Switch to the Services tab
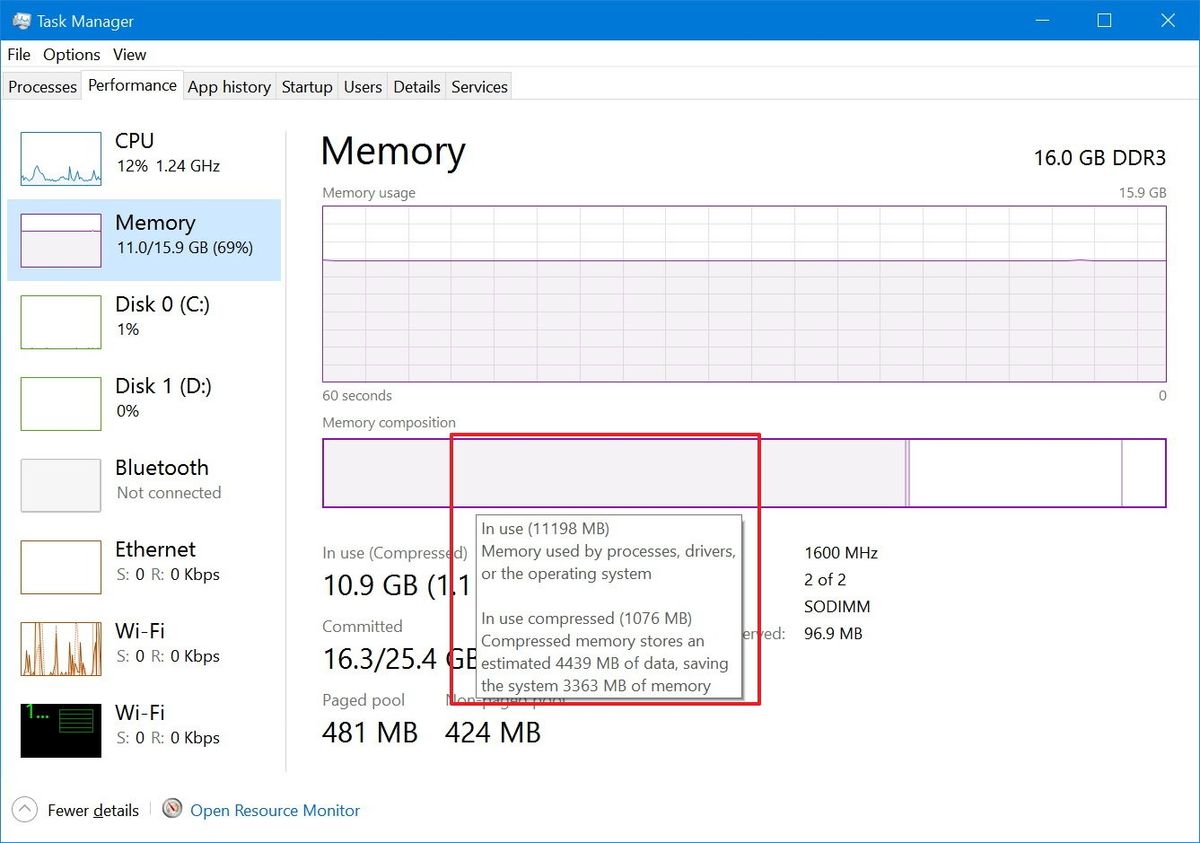The height and width of the screenshot is (843, 1200). pos(478,87)
